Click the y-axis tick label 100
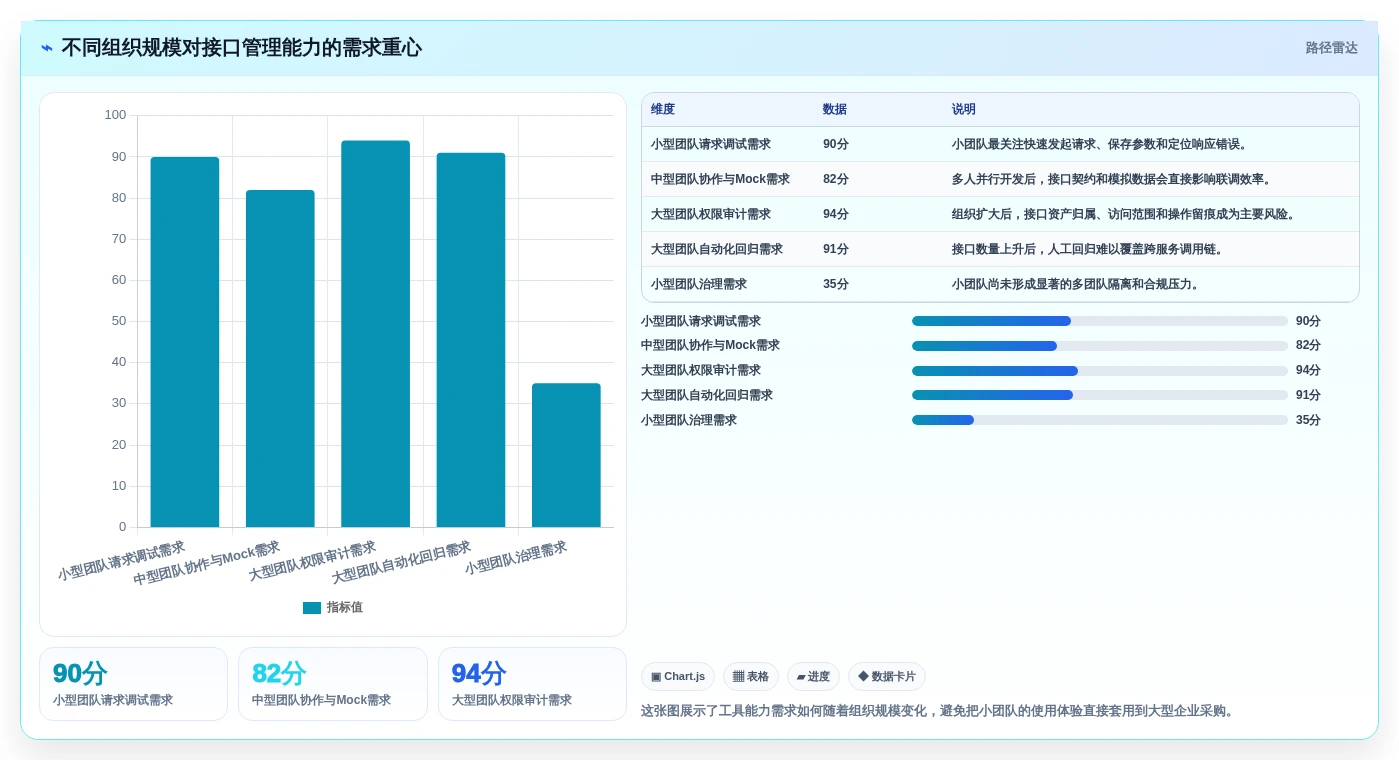1399x760 pixels. (115, 115)
